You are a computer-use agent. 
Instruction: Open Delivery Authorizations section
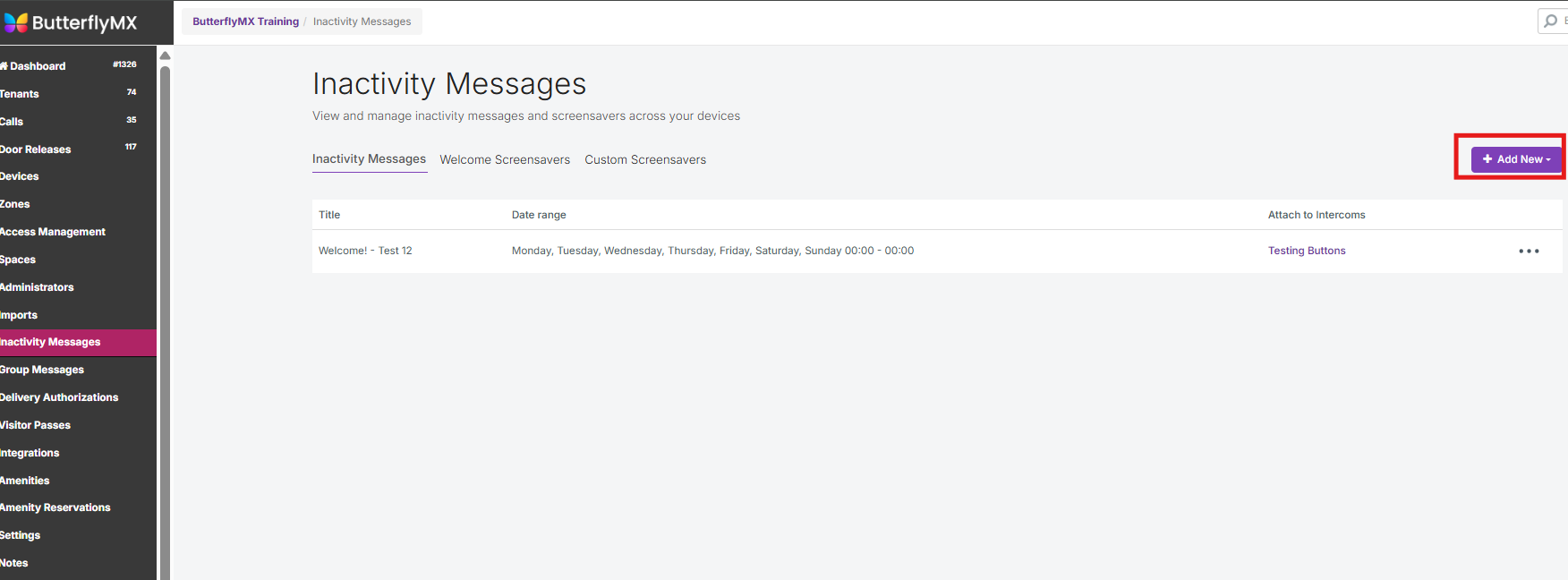[x=59, y=397]
